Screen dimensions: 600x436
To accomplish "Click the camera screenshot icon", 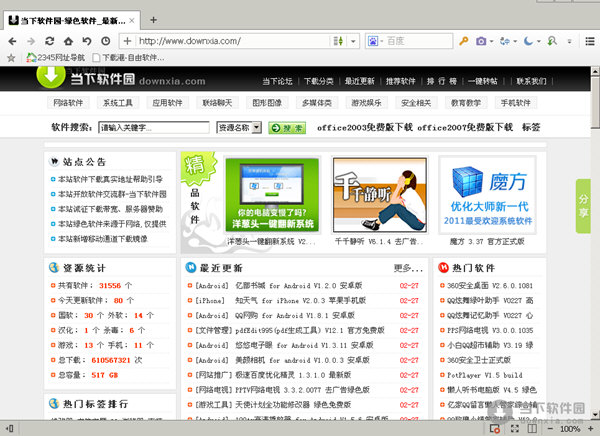I will pyautogui.click(x=481, y=41).
